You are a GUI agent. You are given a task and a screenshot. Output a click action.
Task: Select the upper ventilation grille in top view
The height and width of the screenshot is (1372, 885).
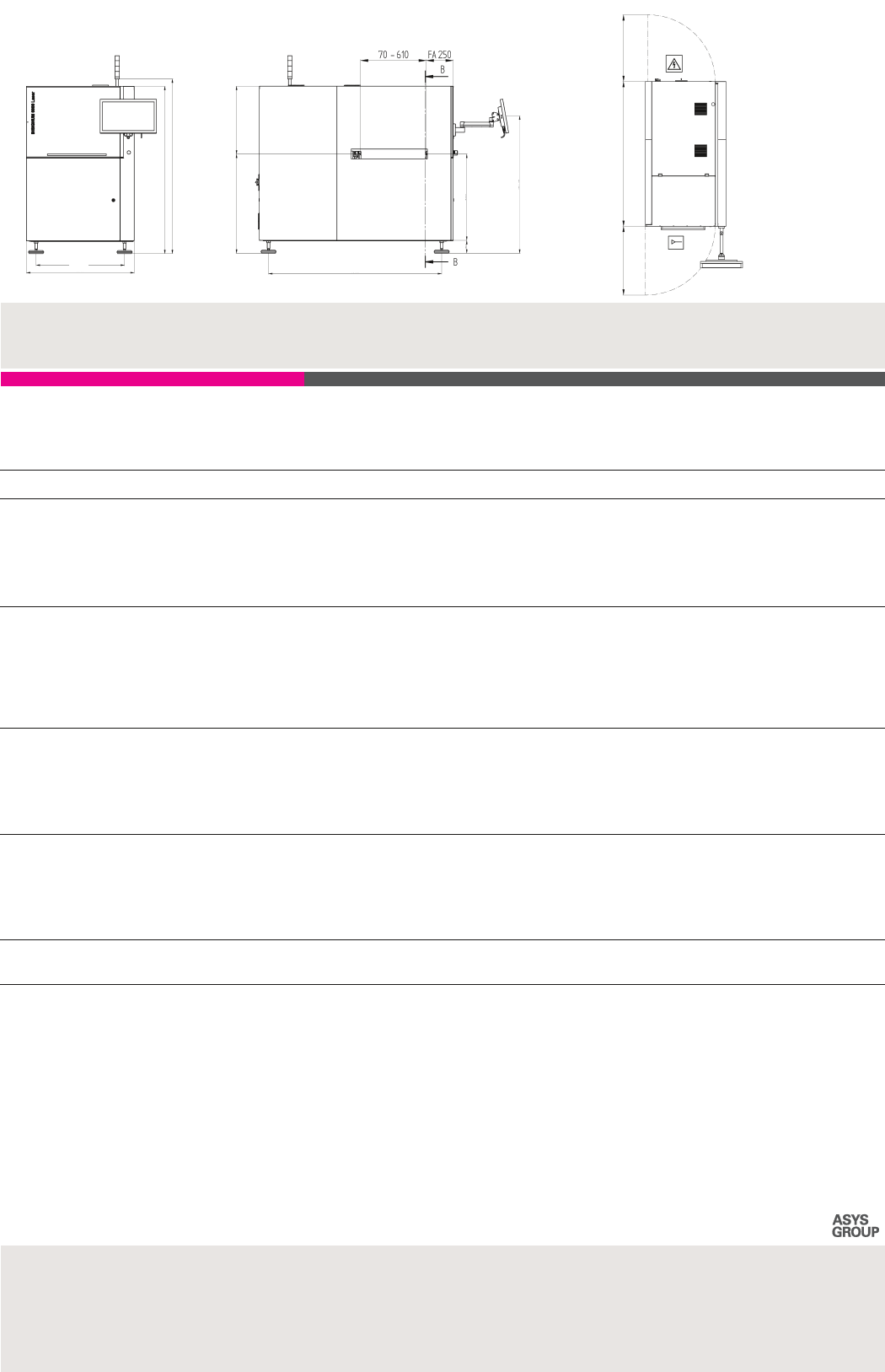700,109
